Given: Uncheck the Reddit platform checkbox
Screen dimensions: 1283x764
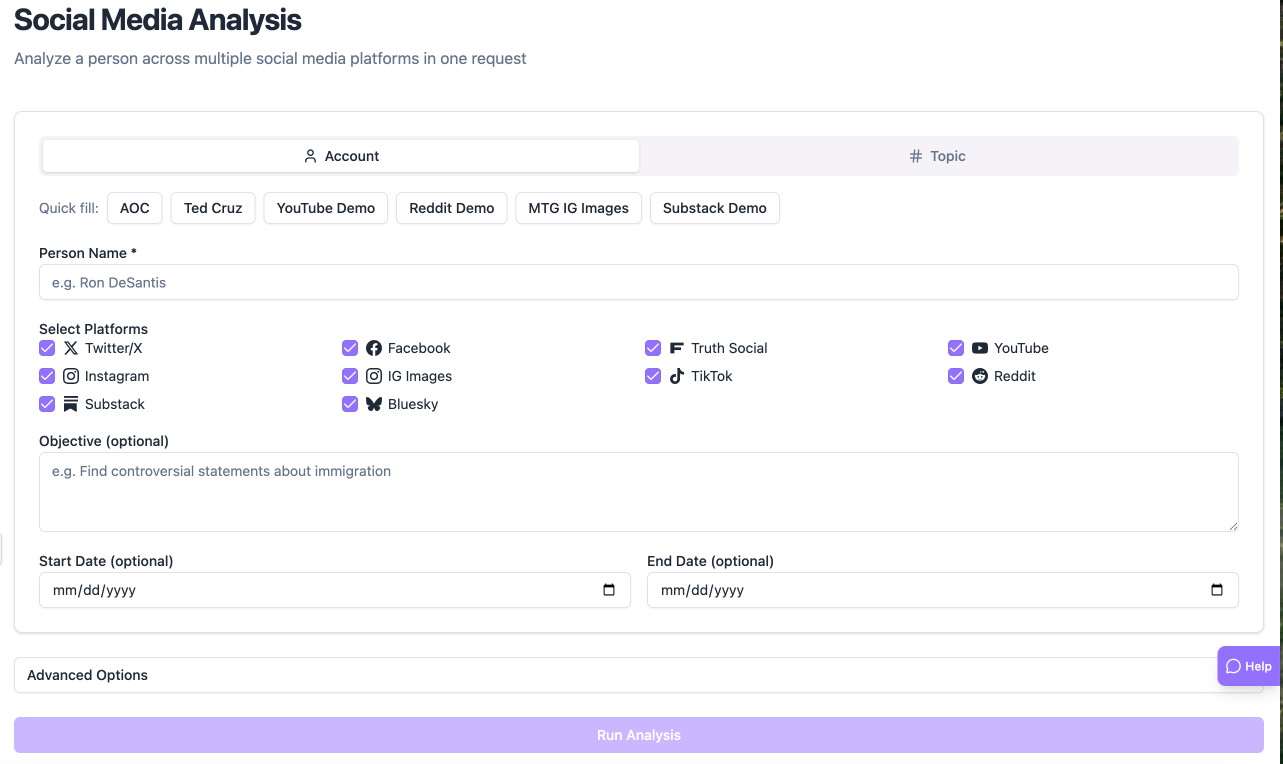Looking at the screenshot, I should [x=956, y=376].
